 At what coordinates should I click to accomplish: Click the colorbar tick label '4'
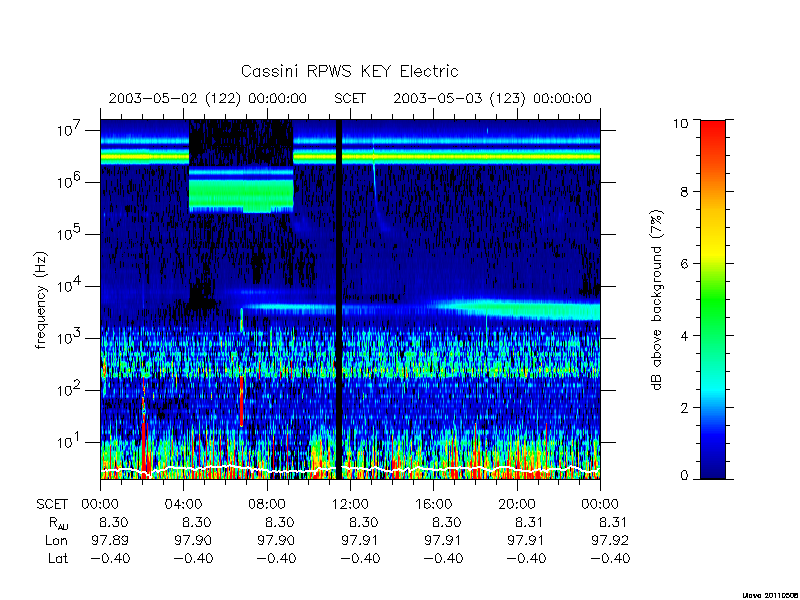click(684, 336)
